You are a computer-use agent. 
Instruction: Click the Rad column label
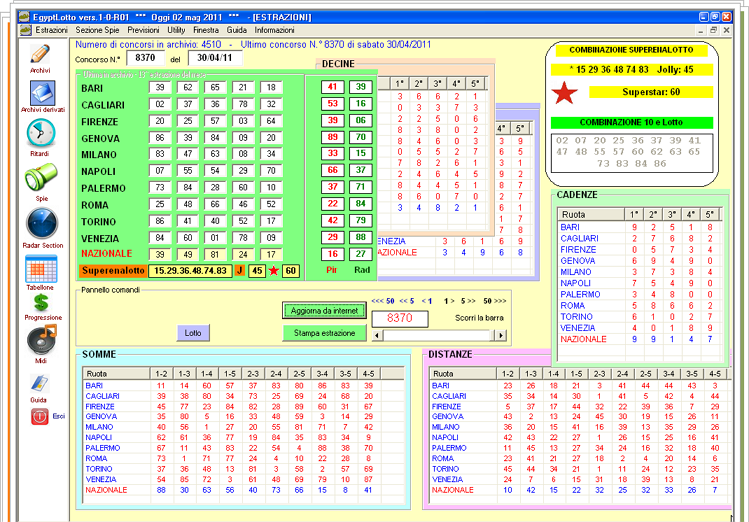point(362,270)
